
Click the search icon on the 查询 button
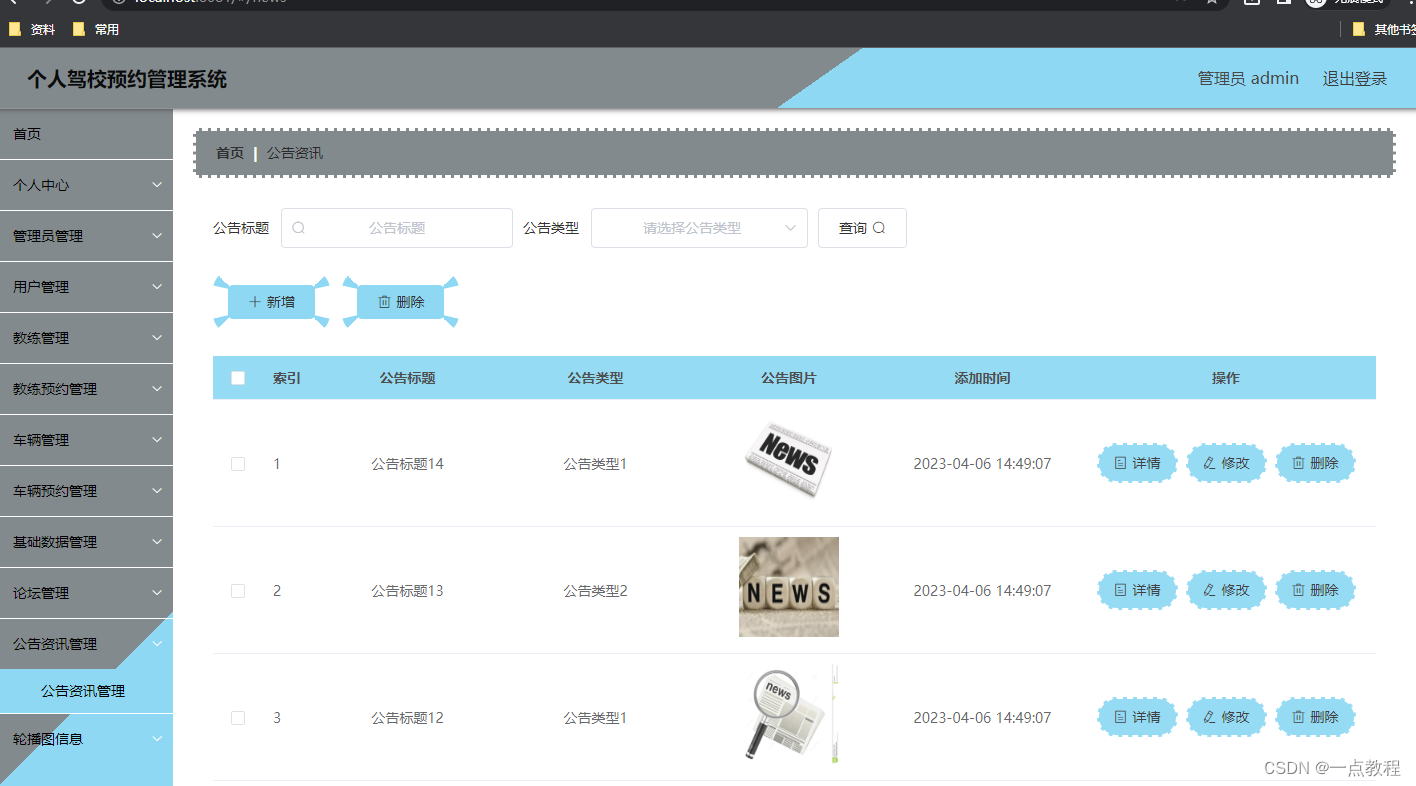click(x=875, y=227)
